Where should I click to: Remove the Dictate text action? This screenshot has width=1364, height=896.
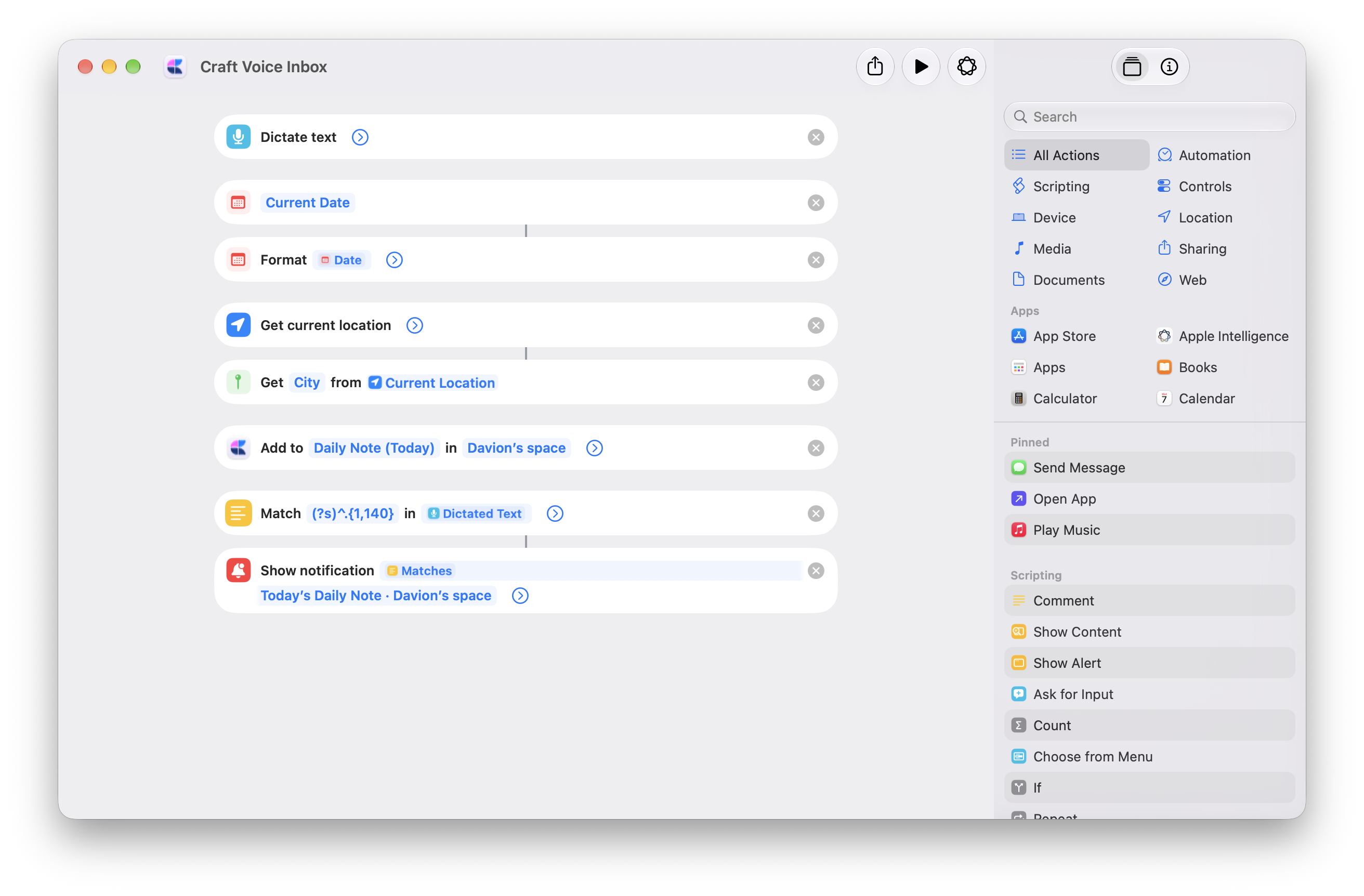816,137
